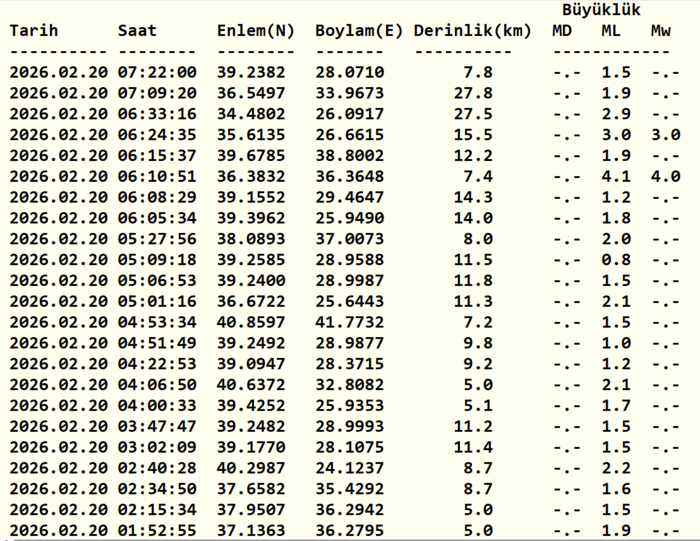
Task: Click the ML value 0.8
Action: point(616,260)
